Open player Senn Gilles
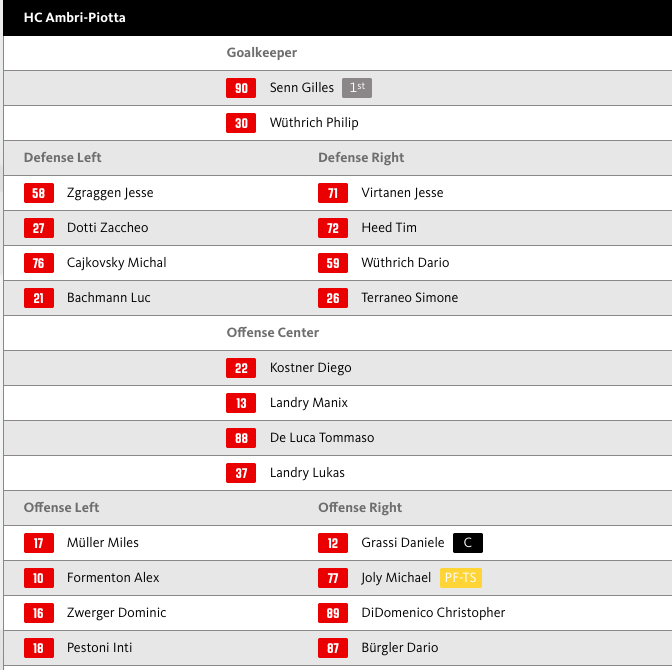Image resolution: width=672 pixels, height=670 pixels. coord(301,88)
